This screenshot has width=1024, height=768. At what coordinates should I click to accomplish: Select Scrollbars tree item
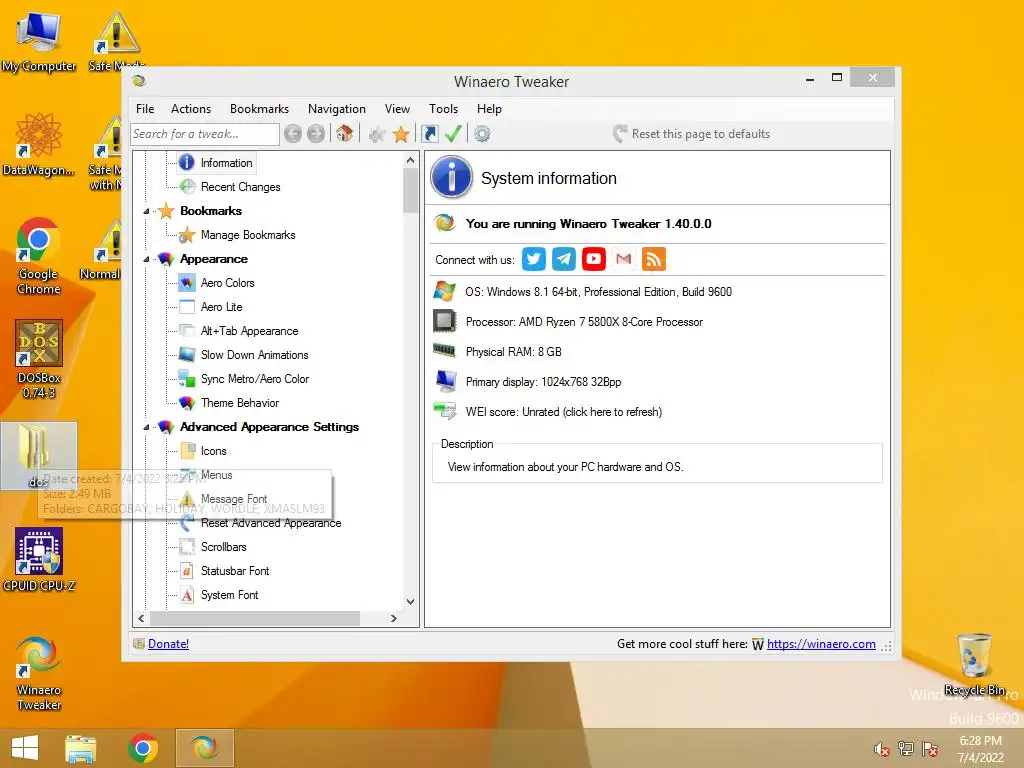click(x=223, y=547)
